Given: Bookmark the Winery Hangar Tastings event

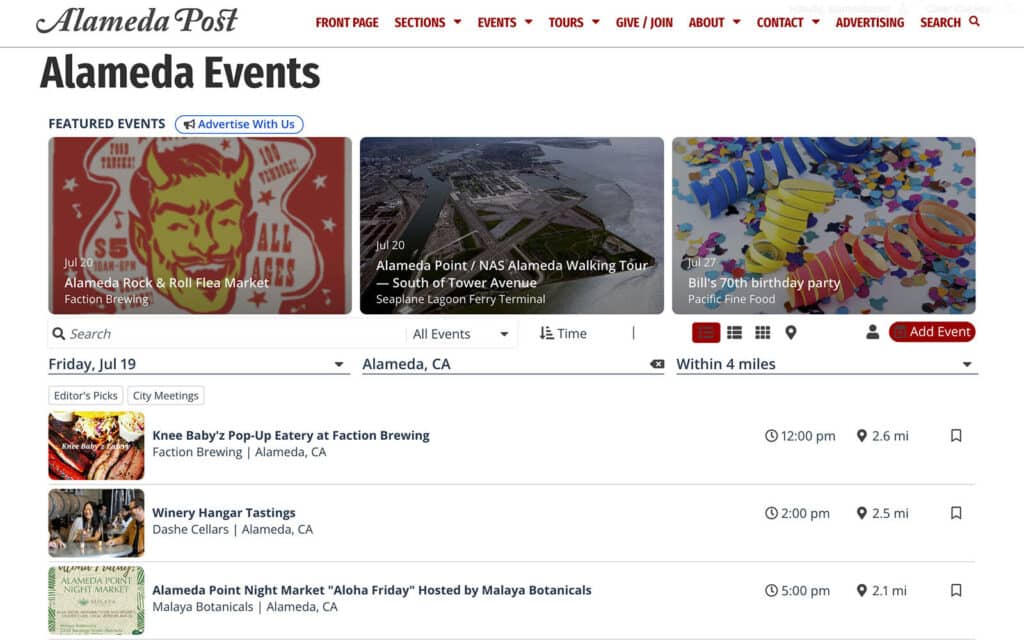Looking at the screenshot, I should (956, 513).
